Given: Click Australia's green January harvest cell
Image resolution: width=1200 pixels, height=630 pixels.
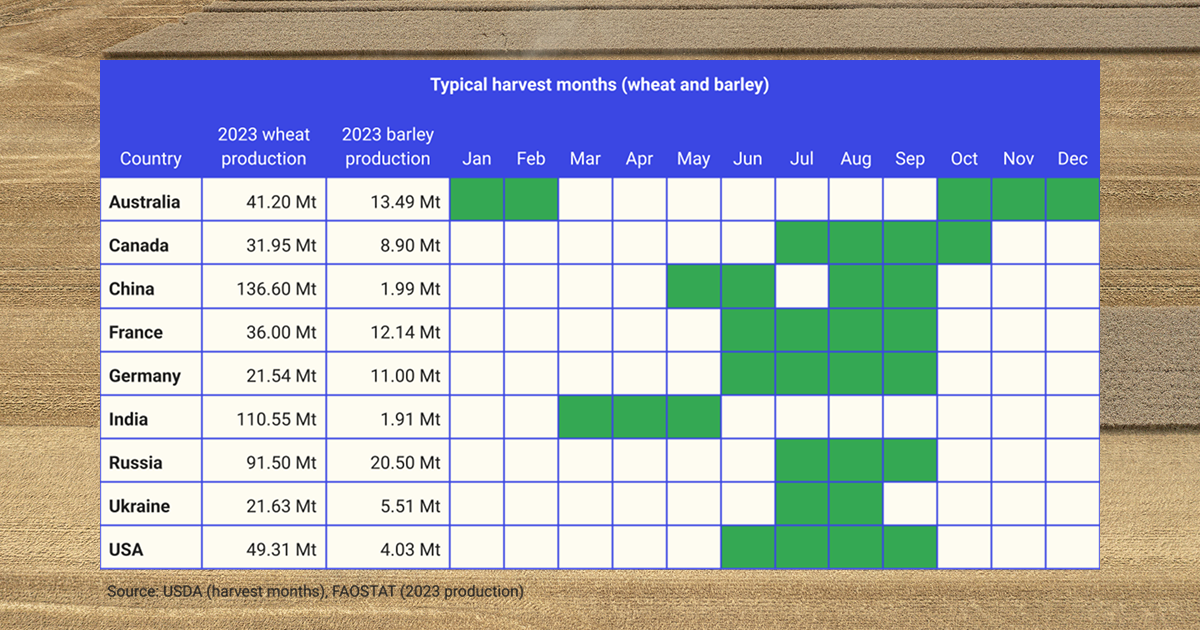Looking at the screenshot, I should coord(477,201).
